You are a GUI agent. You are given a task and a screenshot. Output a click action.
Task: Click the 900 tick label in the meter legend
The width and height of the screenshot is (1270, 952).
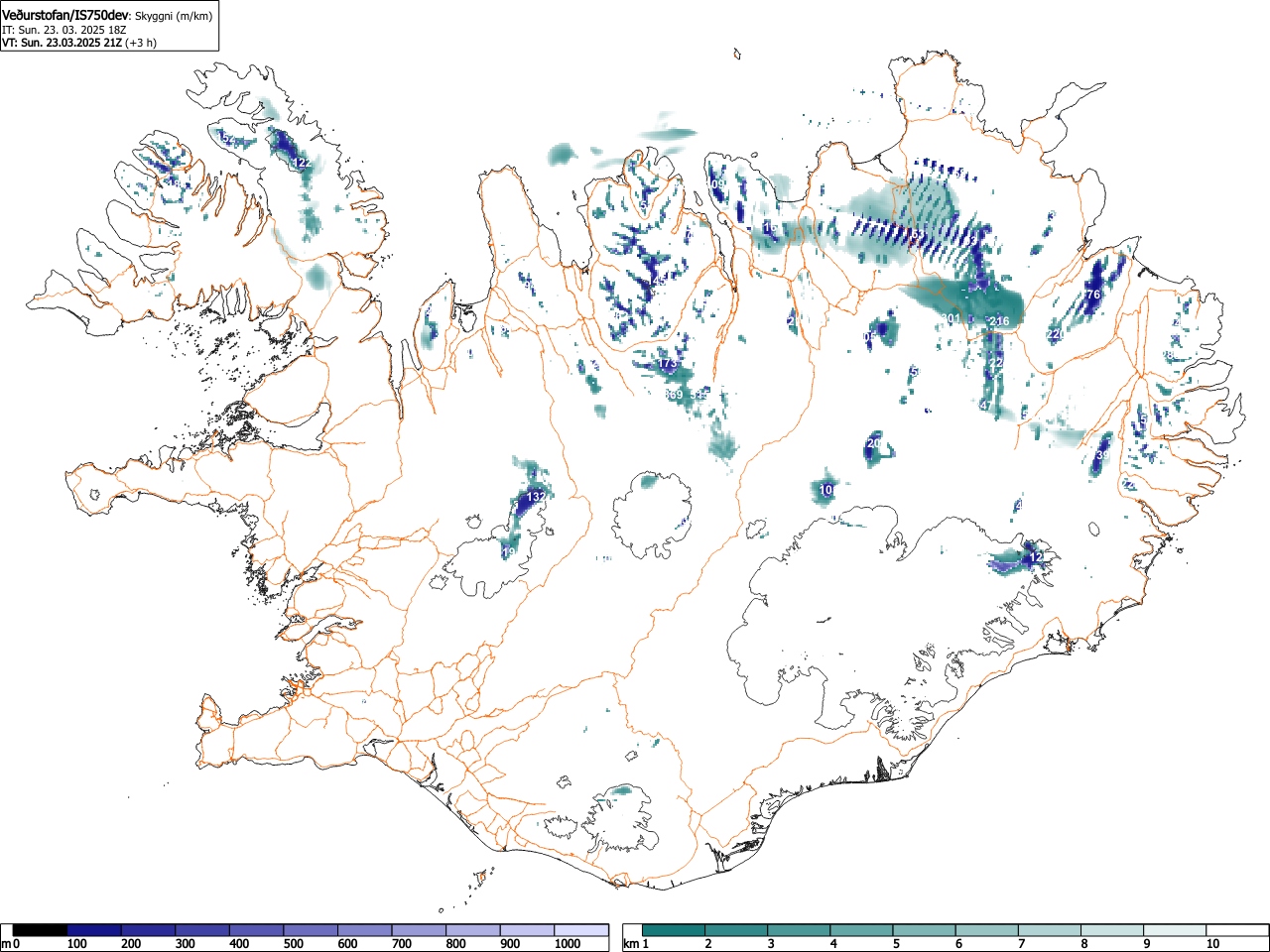[x=509, y=944]
